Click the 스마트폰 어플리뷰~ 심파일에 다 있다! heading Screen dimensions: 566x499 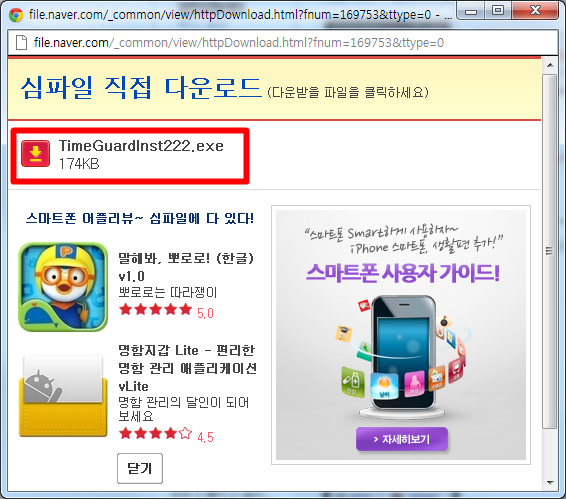pos(140,218)
